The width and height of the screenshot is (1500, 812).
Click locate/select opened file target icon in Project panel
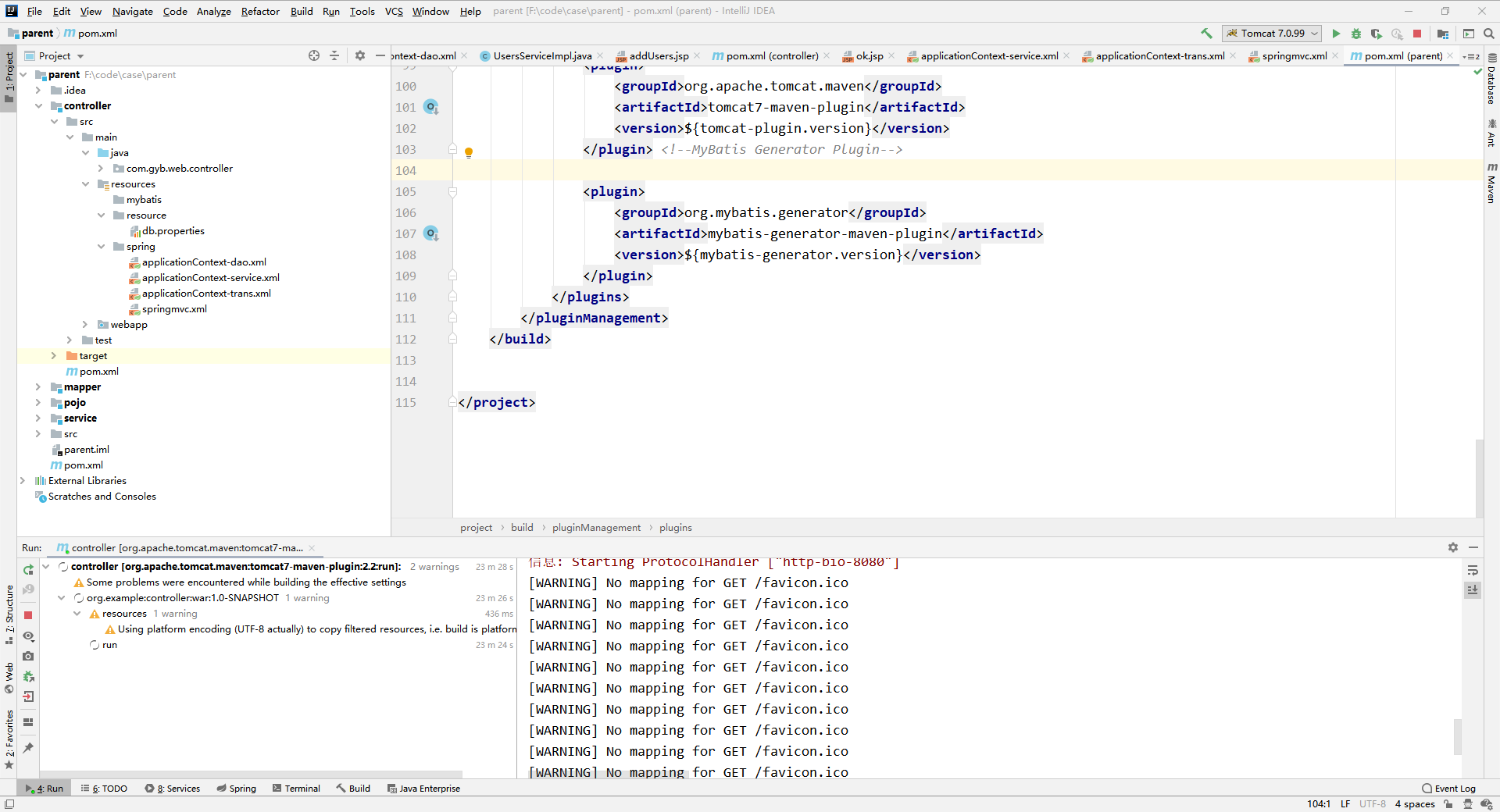[314, 55]
